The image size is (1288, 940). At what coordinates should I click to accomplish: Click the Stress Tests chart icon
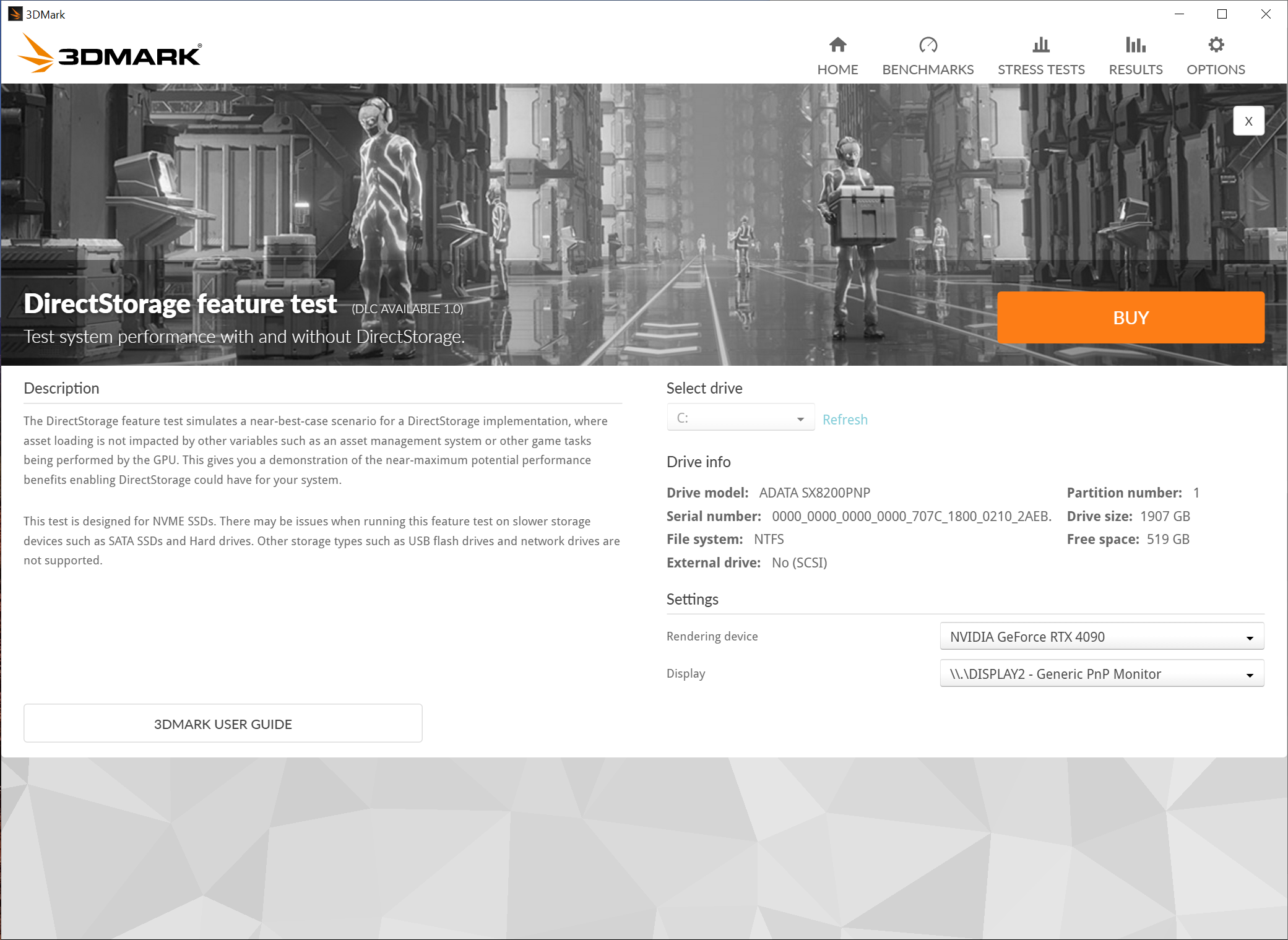click(1040, 45)
